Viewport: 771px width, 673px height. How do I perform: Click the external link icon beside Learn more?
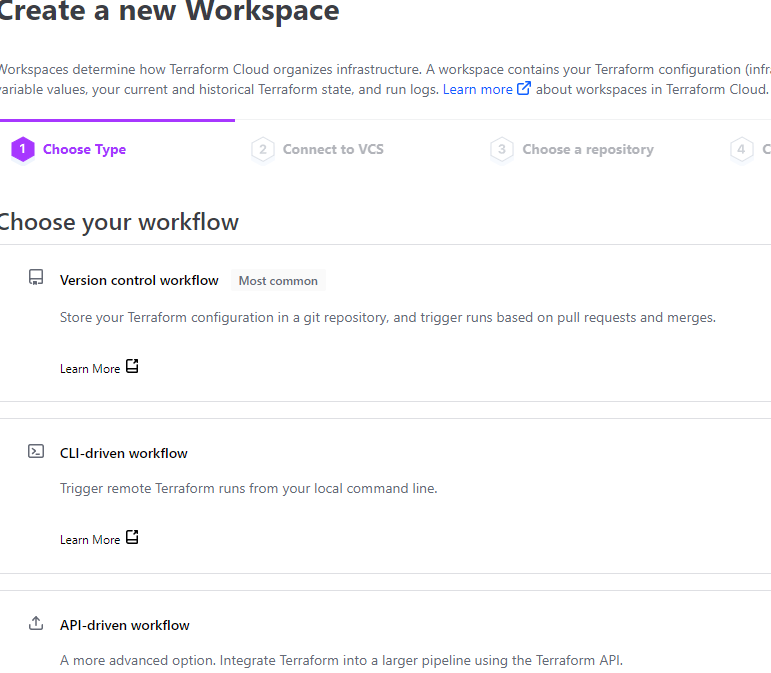click(523, 89)
